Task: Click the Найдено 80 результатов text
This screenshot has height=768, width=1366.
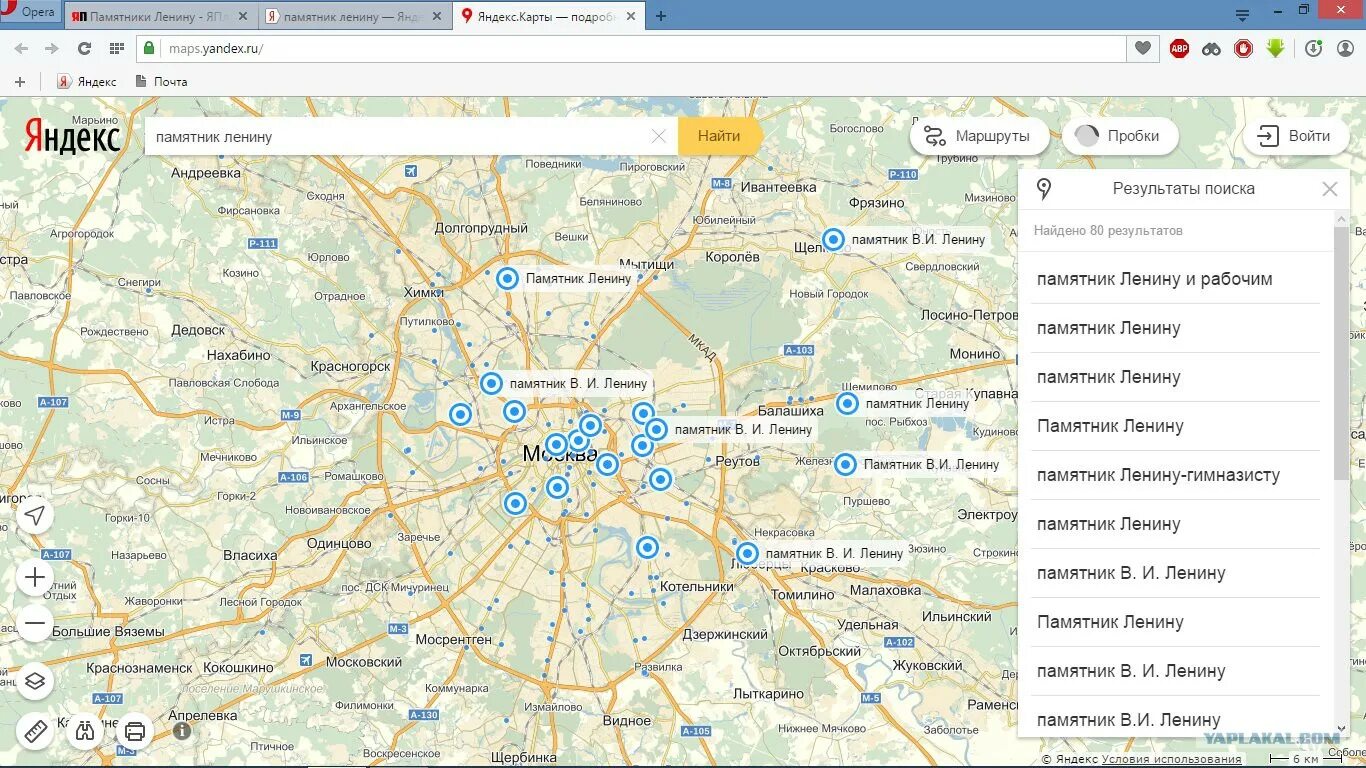Action: (x=1108, y=231)
